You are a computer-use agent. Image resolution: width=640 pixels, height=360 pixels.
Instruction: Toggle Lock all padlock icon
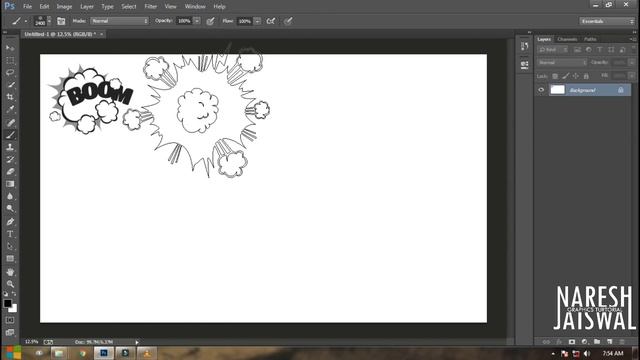(x=586, y=76)
